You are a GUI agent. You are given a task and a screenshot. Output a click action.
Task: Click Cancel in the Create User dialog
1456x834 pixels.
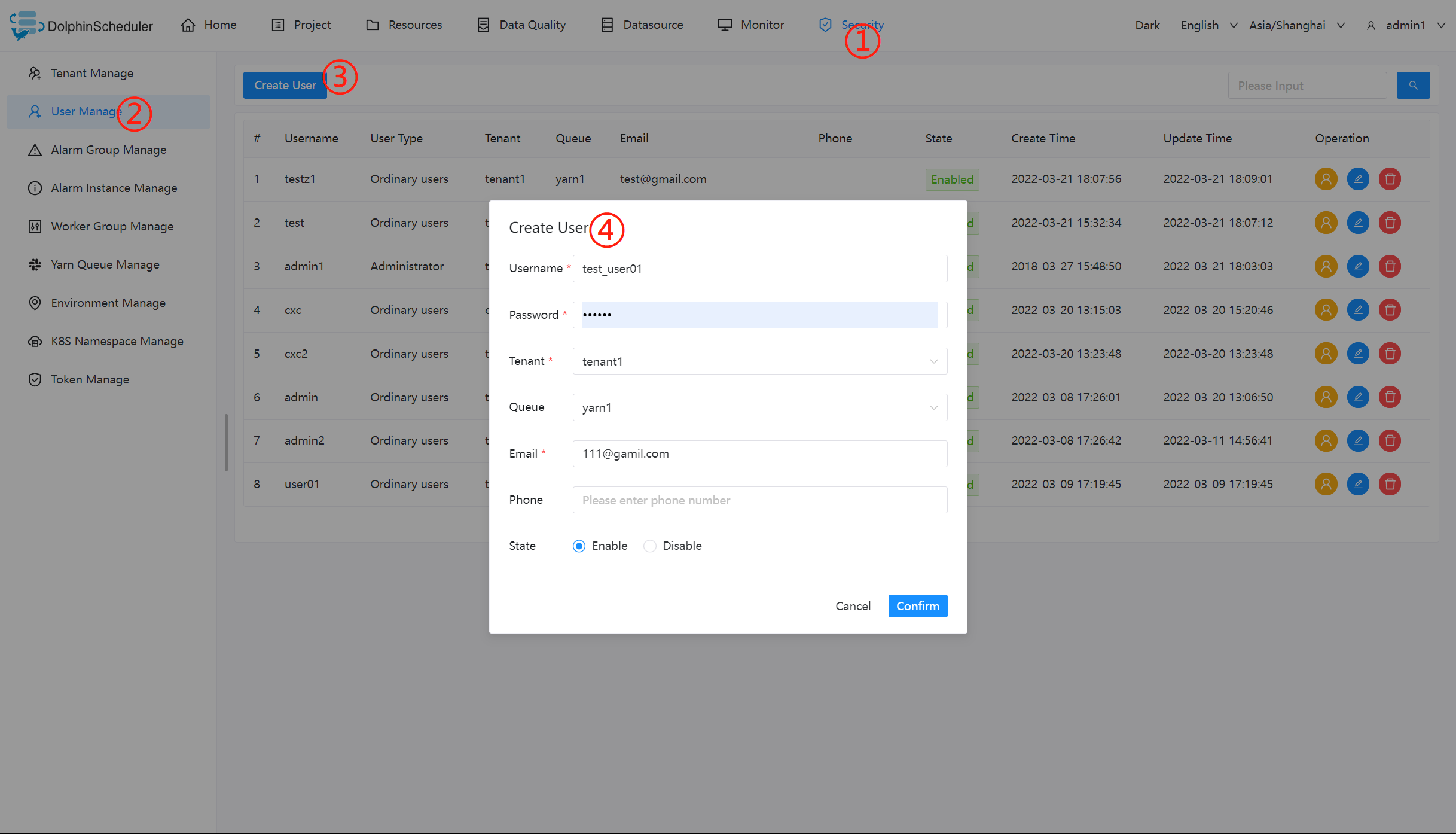pyautogui.click(x=853, y=606)
